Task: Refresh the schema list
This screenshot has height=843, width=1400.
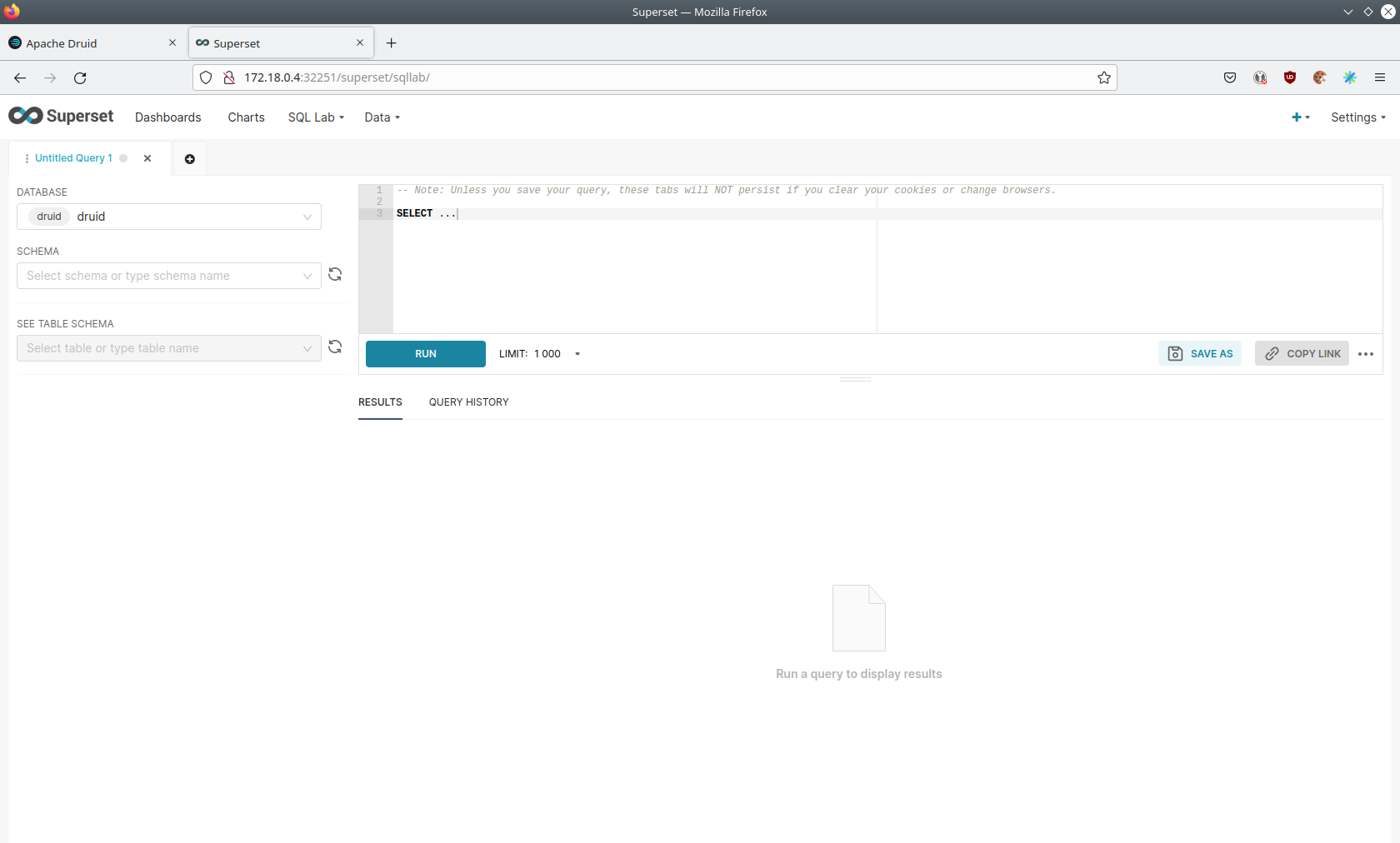Action: 335,275
